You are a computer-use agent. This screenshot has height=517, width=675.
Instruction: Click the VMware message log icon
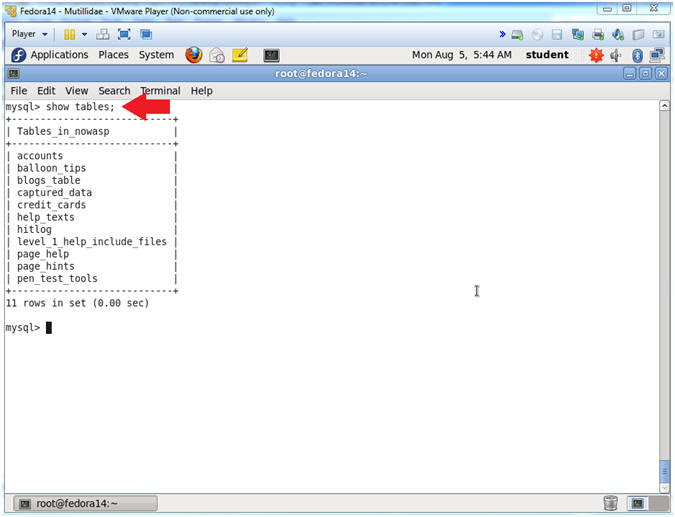[x=658, y=34]
